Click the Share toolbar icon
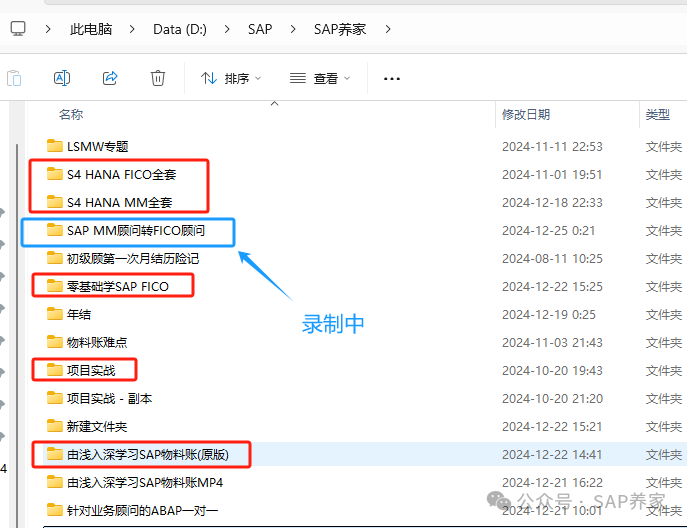Image resolution: width=687 pixels, height=528 pixels. pos(110,78)
